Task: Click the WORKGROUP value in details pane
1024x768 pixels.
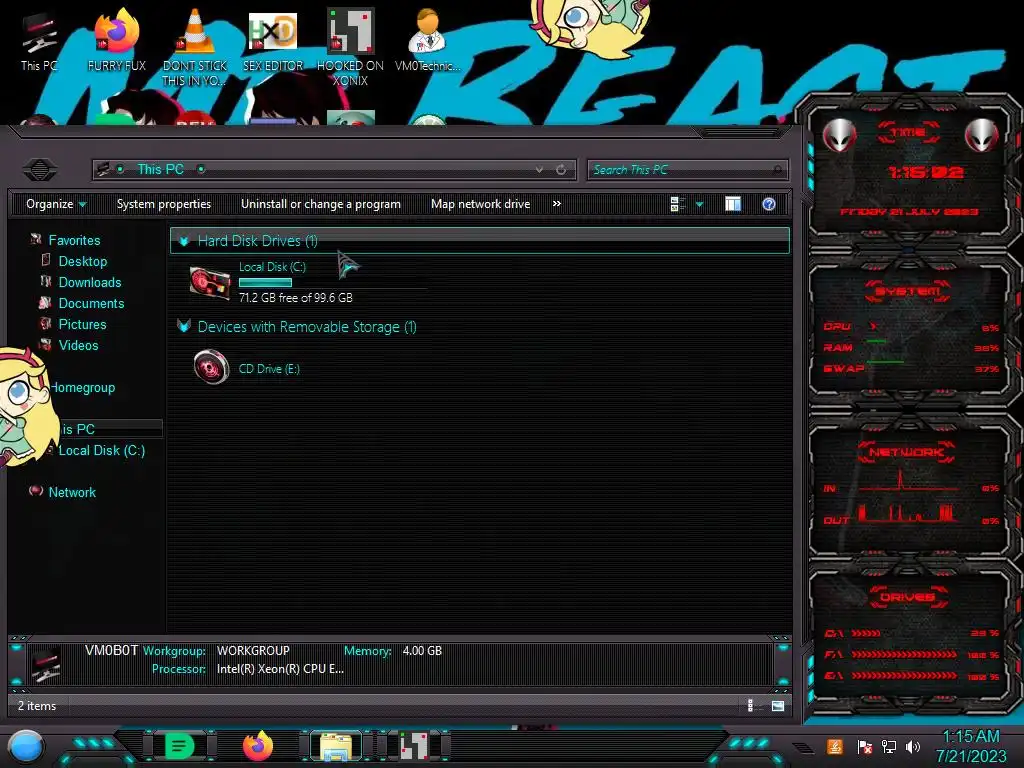Action: click(253, 651)
